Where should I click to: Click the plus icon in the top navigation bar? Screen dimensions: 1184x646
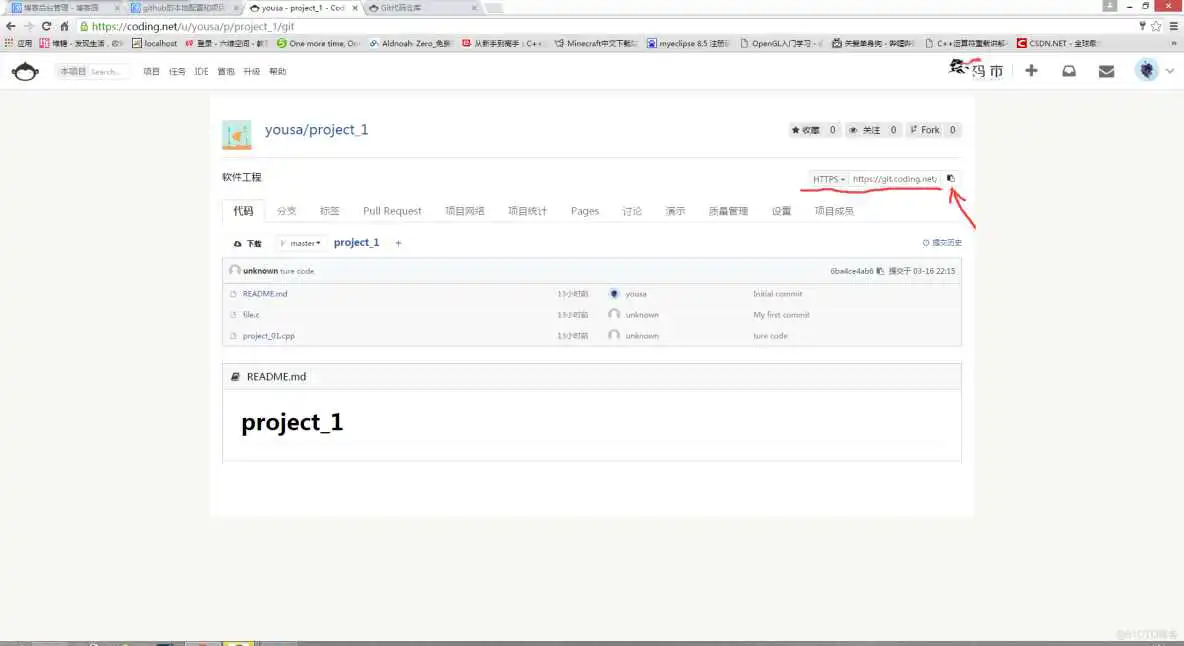click(1031, 71)
